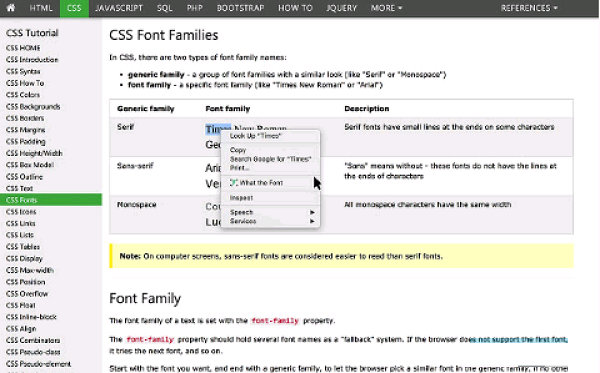This screenshot has width=600, height=373.
Task: Choose Search Google for "Times"
Action: point(271,159)
